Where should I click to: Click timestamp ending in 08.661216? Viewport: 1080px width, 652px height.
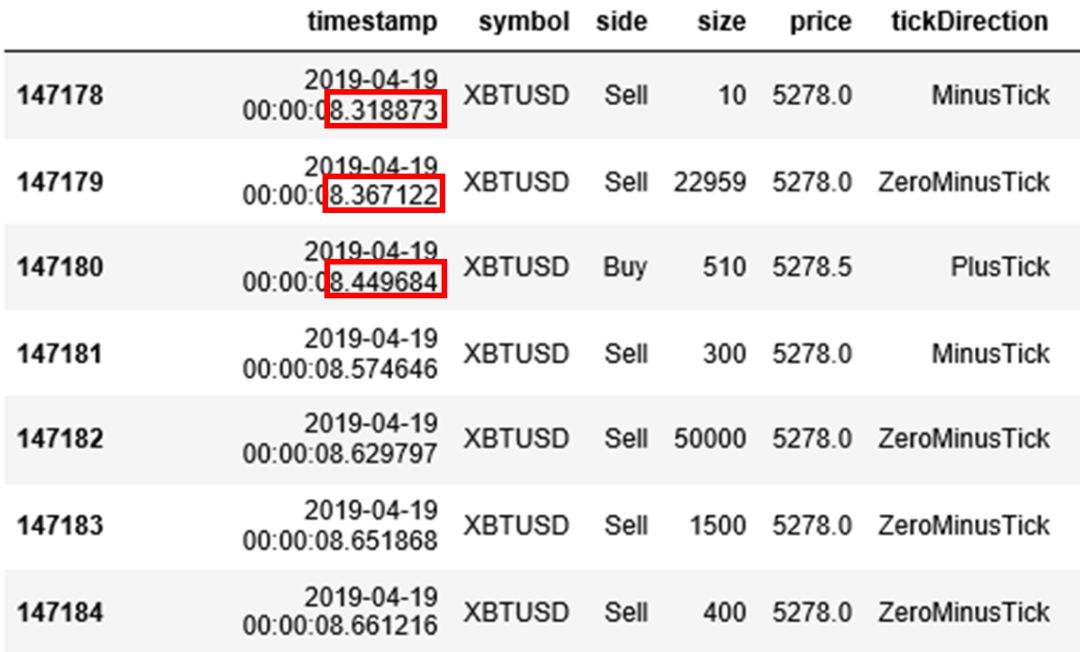(340, 627)
